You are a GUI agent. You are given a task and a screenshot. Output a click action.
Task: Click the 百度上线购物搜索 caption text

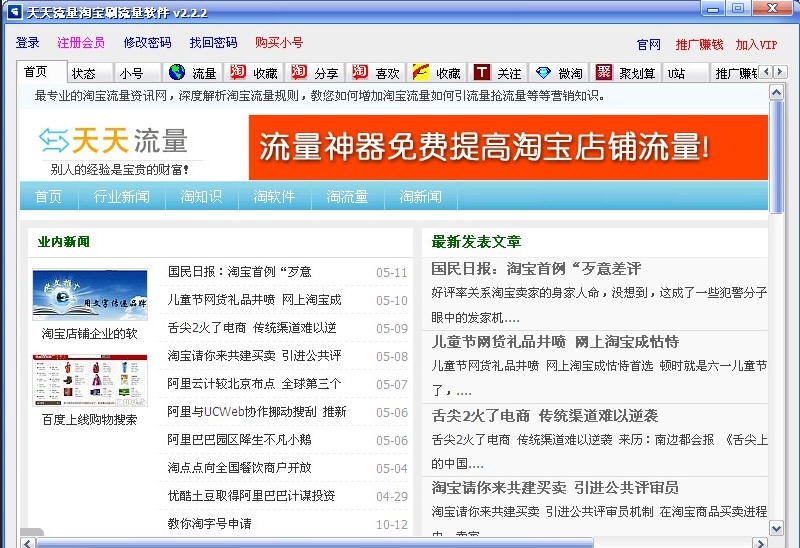90,420
